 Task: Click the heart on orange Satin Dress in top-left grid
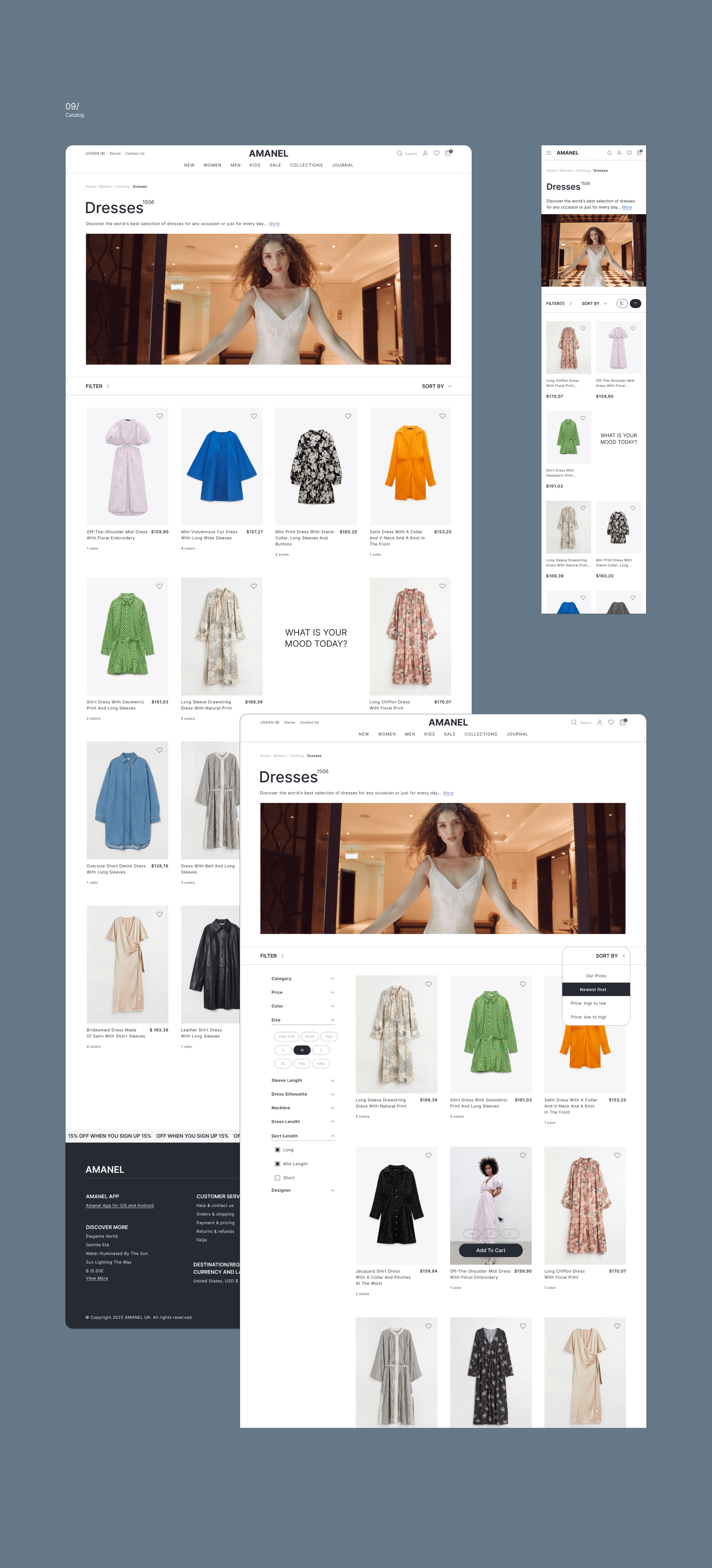point(442,416)
